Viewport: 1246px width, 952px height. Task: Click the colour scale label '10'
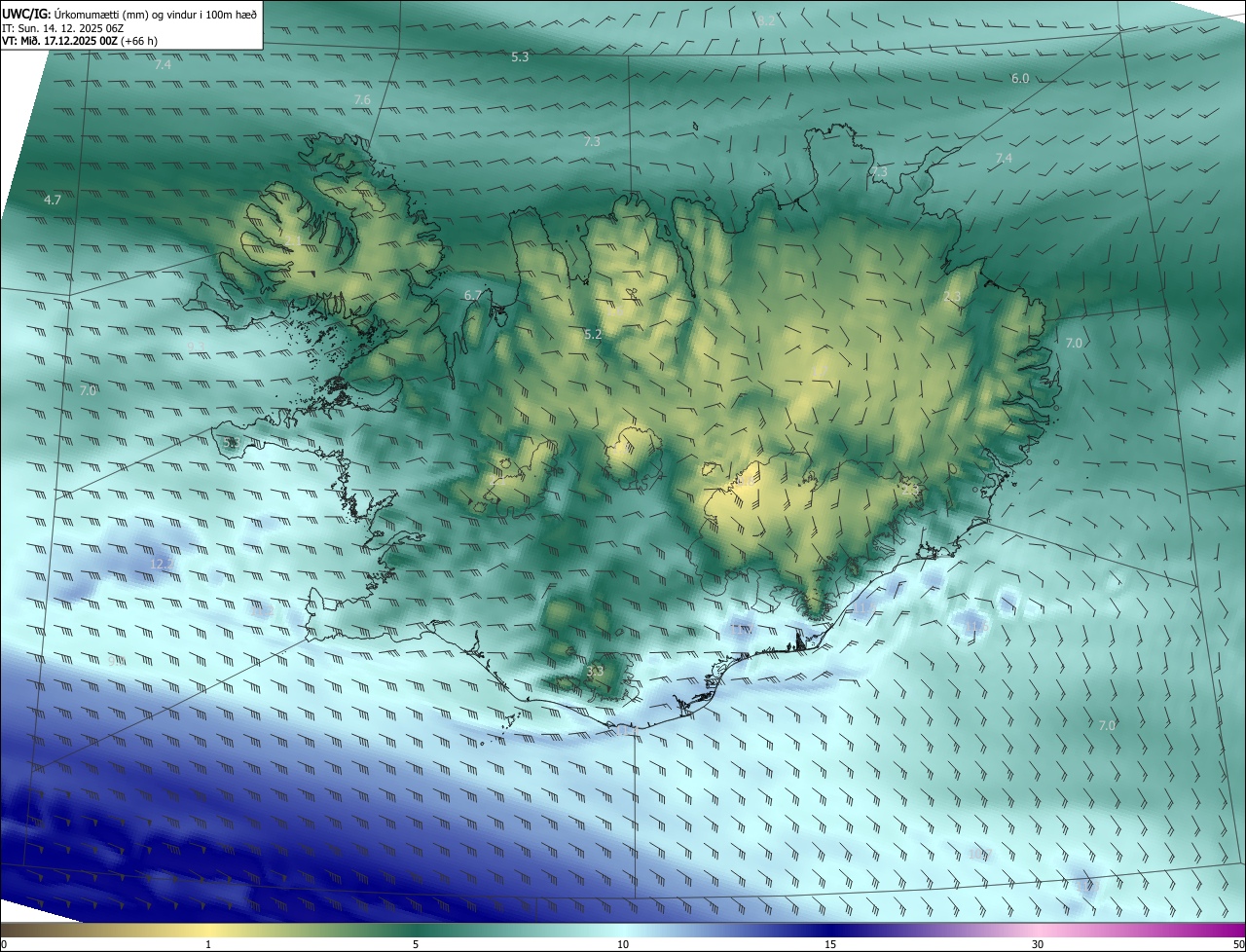pyautogui.click(x=623, y=945)
